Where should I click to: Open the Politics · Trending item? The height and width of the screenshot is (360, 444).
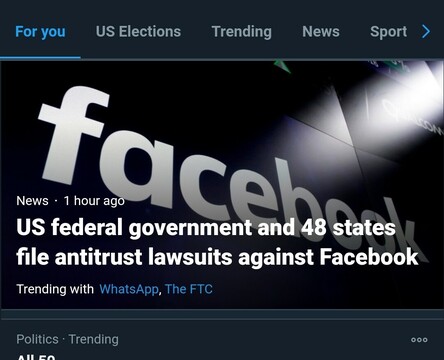(67, 339)
